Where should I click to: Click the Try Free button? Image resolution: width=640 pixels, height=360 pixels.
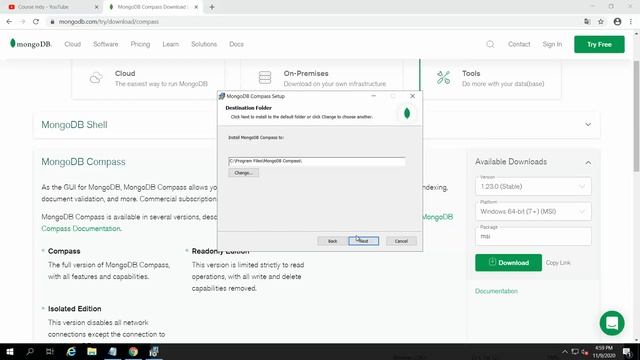click(x=599, y=44)
